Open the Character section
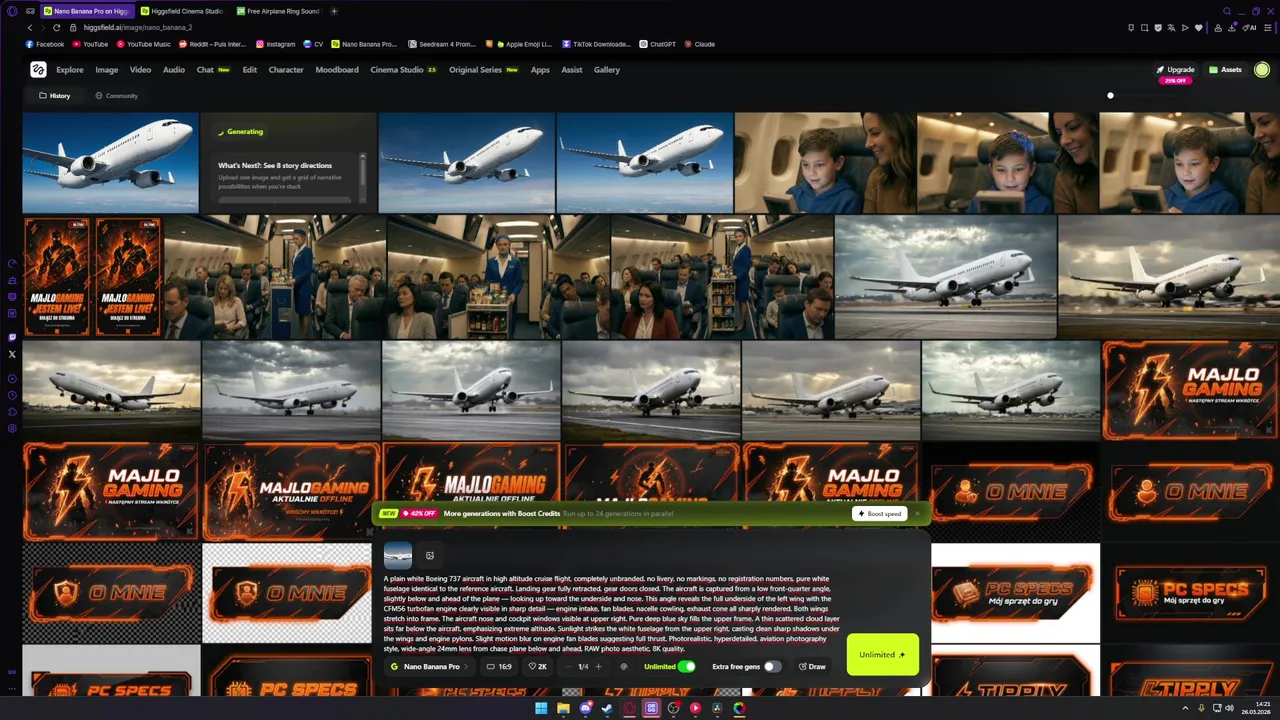1280x720 pixels. click(286, 70)
